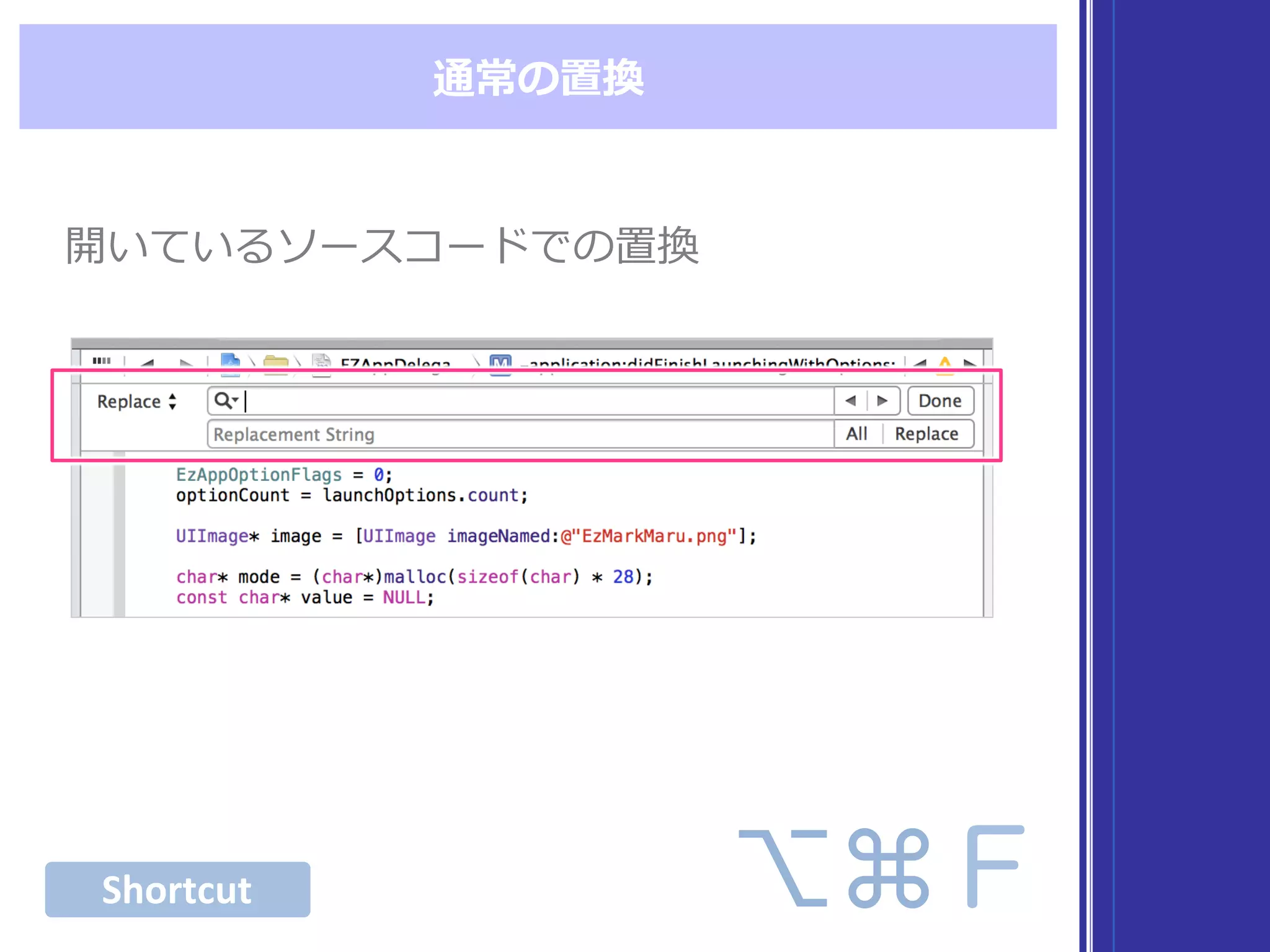Screen dimensions: 1270x952
Task: Click the slide title 通常の置換
Action: coord(538,78)
